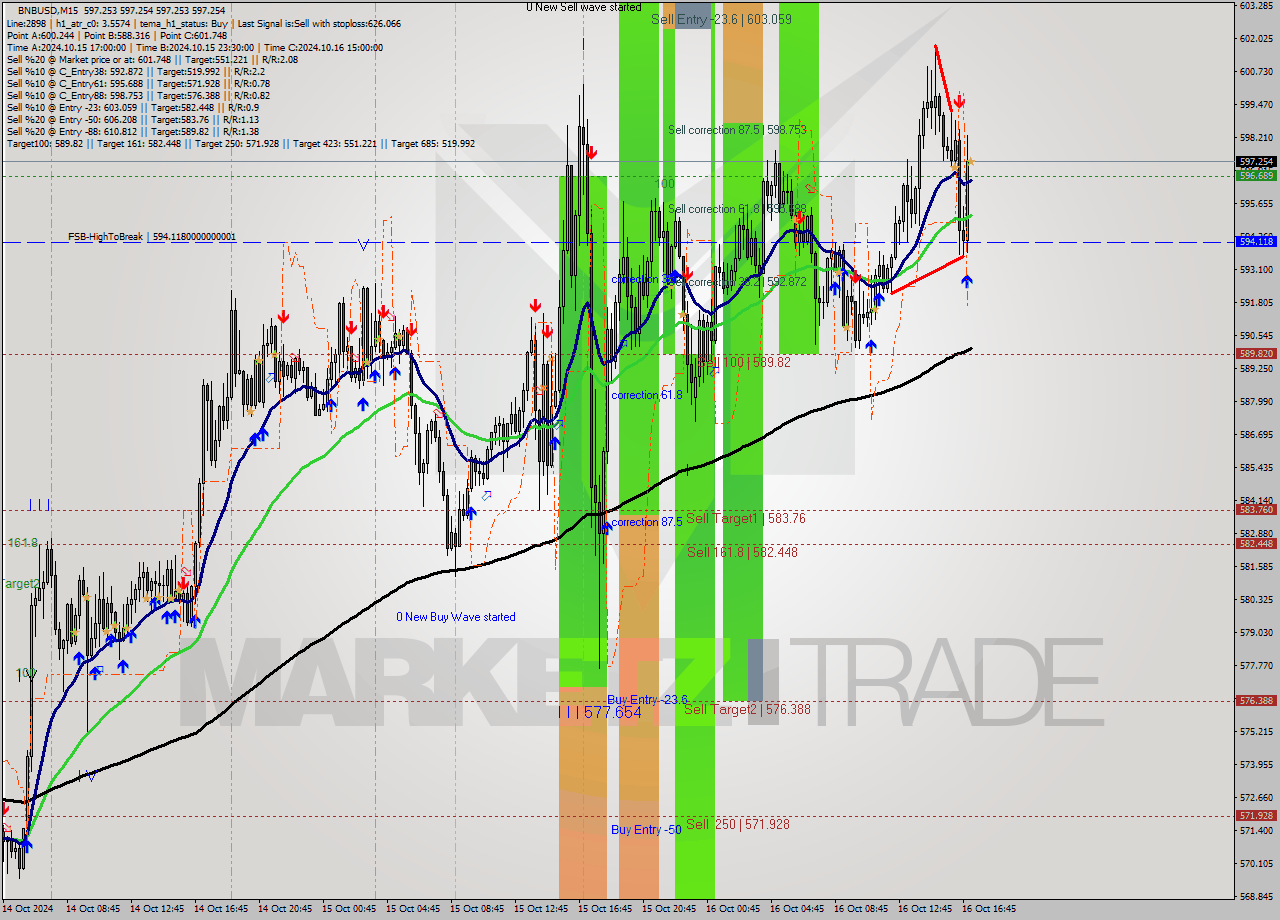This screenshot has width=1280, height=920.
Task: Click the '| | | 577.654' price label
Action: [600, 712]
